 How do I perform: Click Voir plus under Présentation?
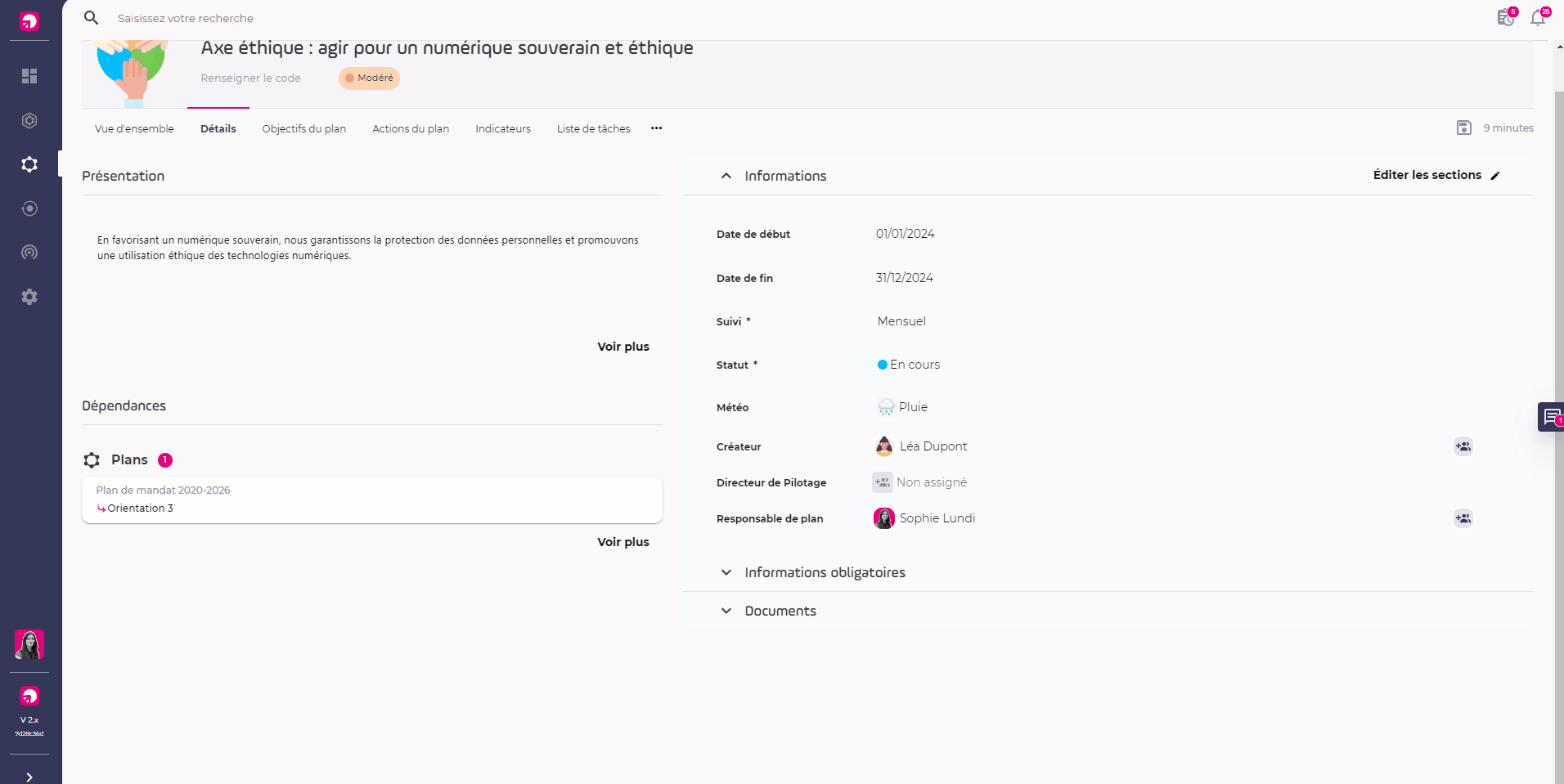pos(622,347)
